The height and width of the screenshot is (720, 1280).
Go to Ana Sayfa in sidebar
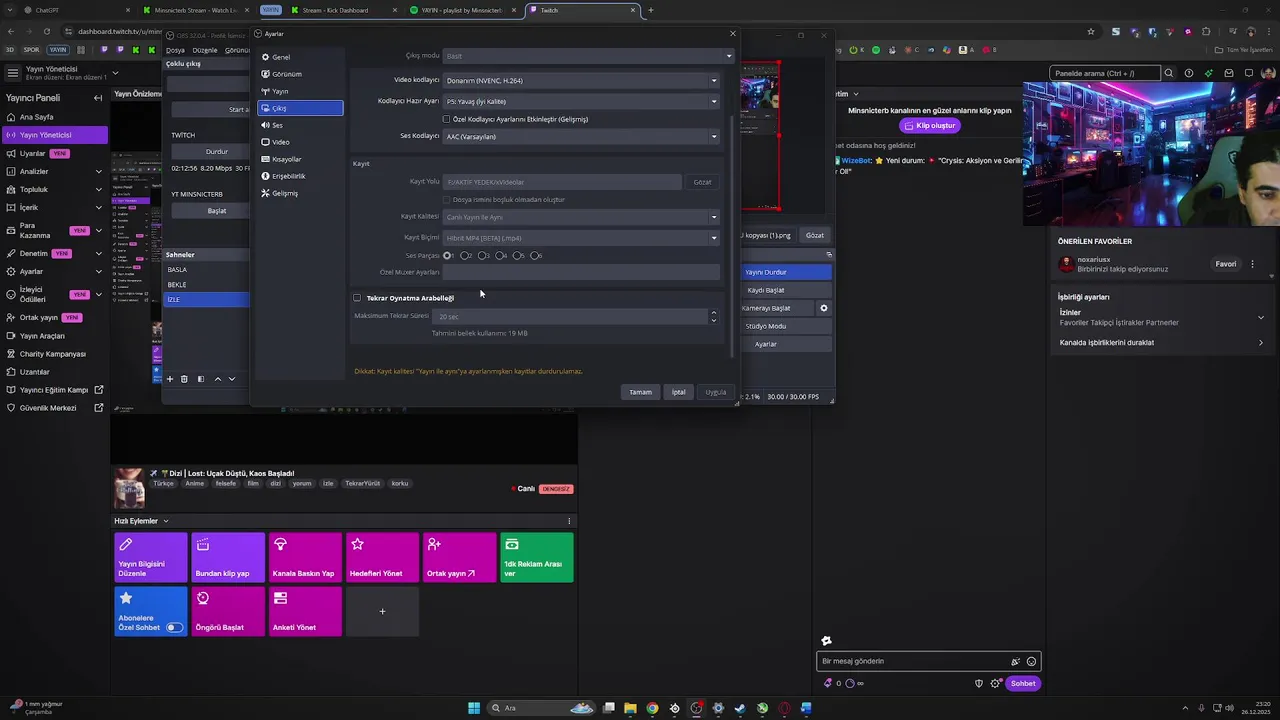[x=54, y=117]
